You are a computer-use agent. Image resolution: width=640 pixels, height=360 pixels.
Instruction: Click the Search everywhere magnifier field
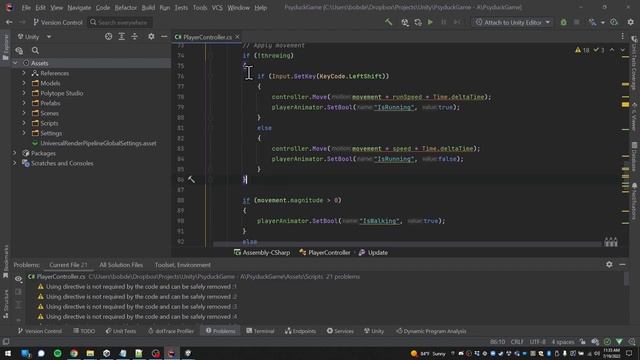[120, 22]
